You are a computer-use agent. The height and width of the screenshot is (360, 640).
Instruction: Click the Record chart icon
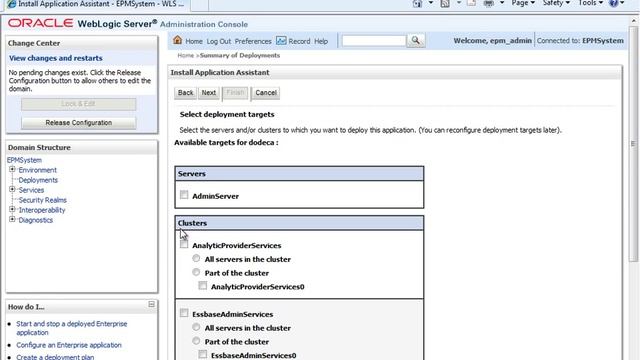(281, 40)
